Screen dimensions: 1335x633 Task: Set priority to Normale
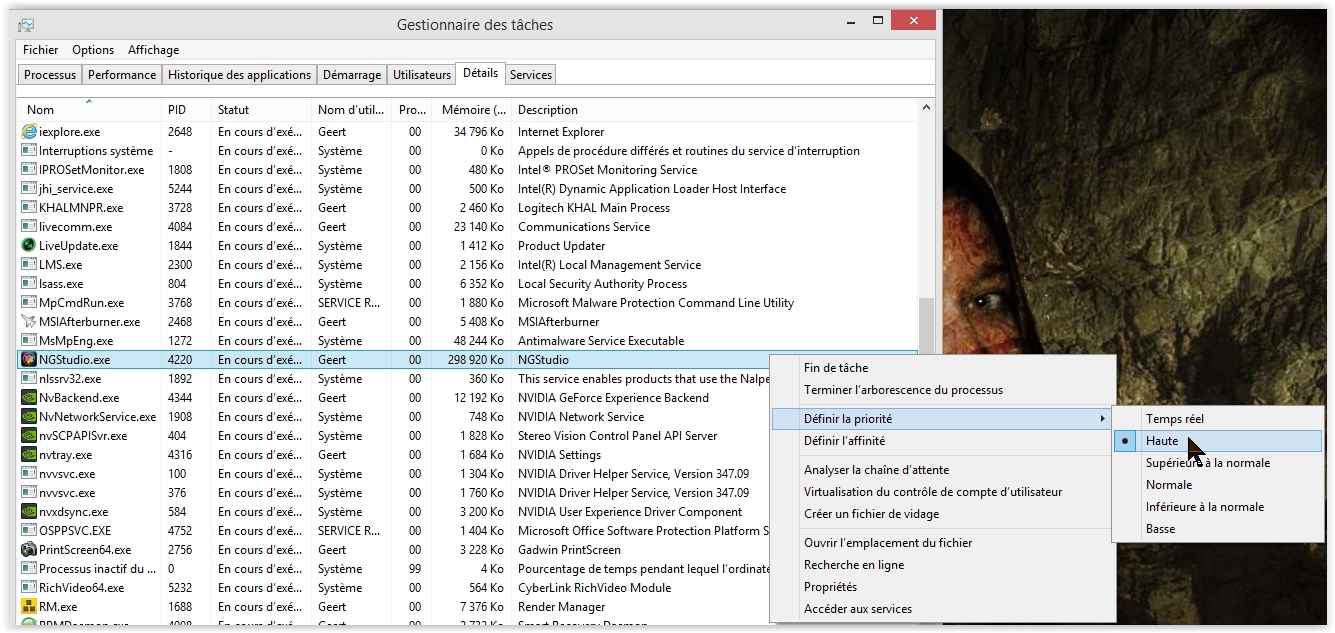(x=1218, y=485)
